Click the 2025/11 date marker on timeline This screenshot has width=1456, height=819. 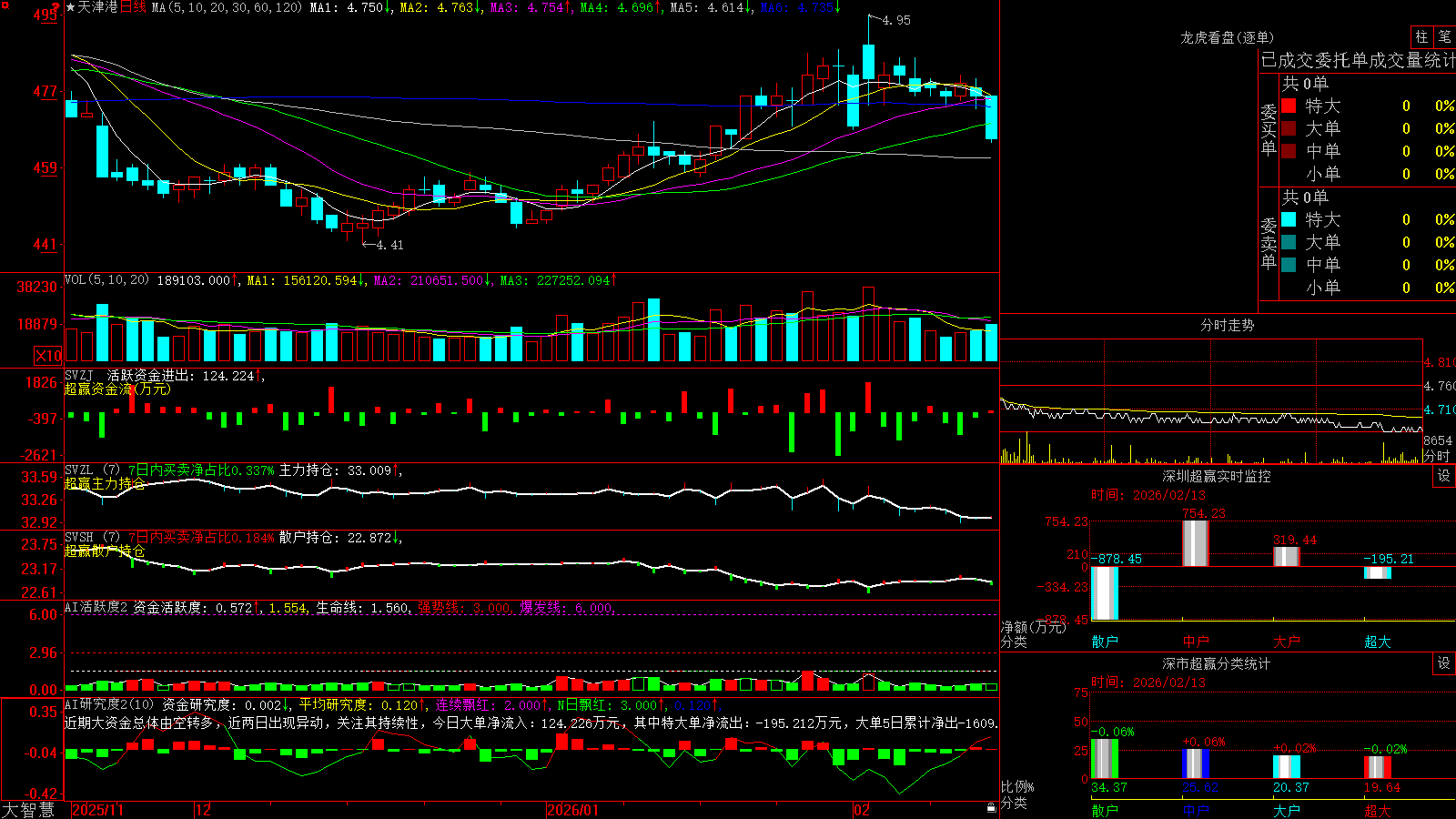[x=97, y=810]
